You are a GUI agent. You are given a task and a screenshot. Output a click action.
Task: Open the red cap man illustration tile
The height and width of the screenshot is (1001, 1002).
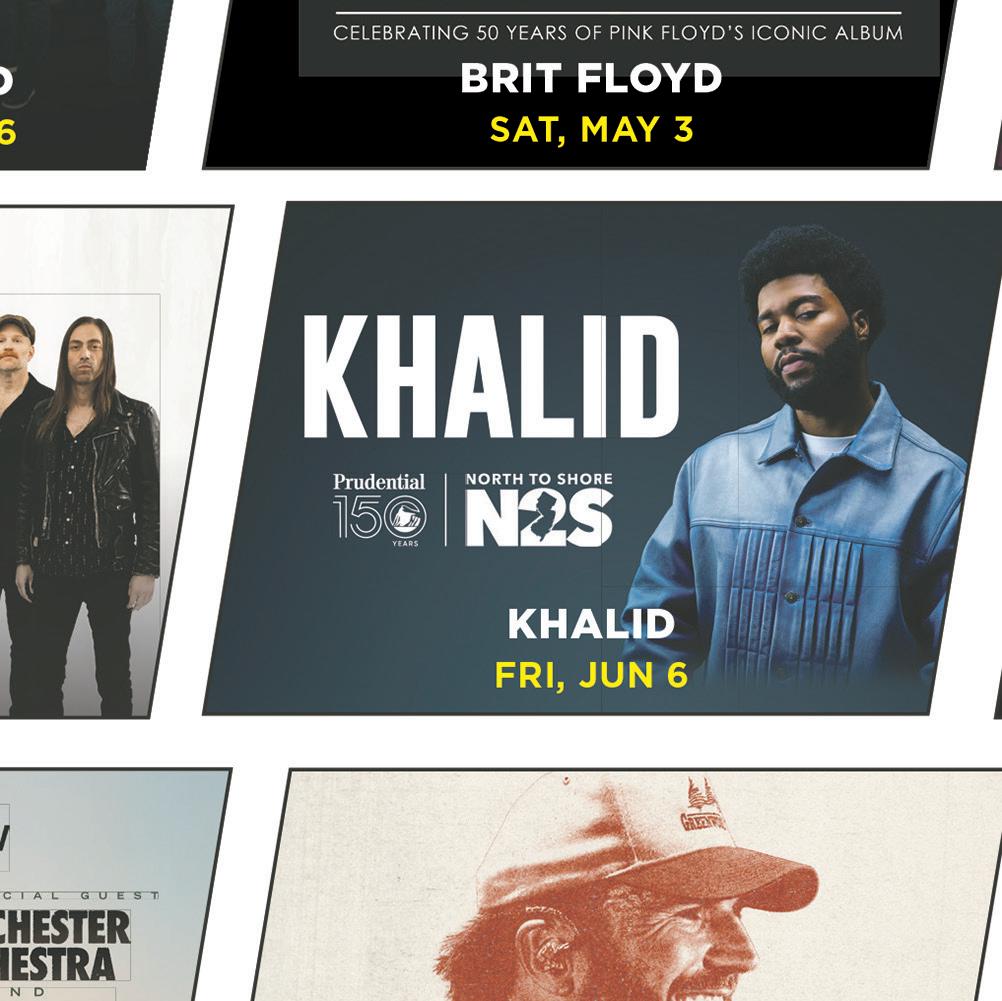tap(626, 885)
